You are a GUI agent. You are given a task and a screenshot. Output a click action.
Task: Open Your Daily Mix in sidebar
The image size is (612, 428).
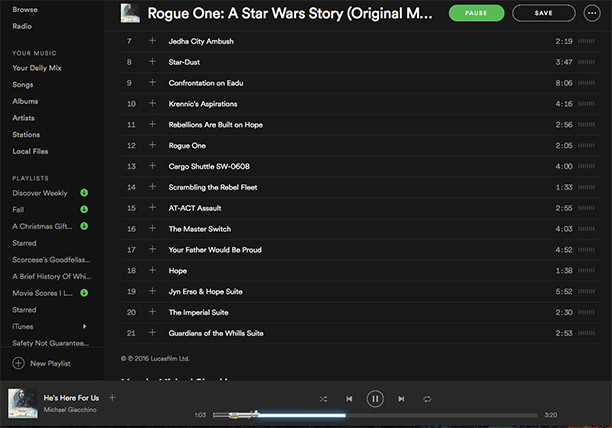click(35, 67)
